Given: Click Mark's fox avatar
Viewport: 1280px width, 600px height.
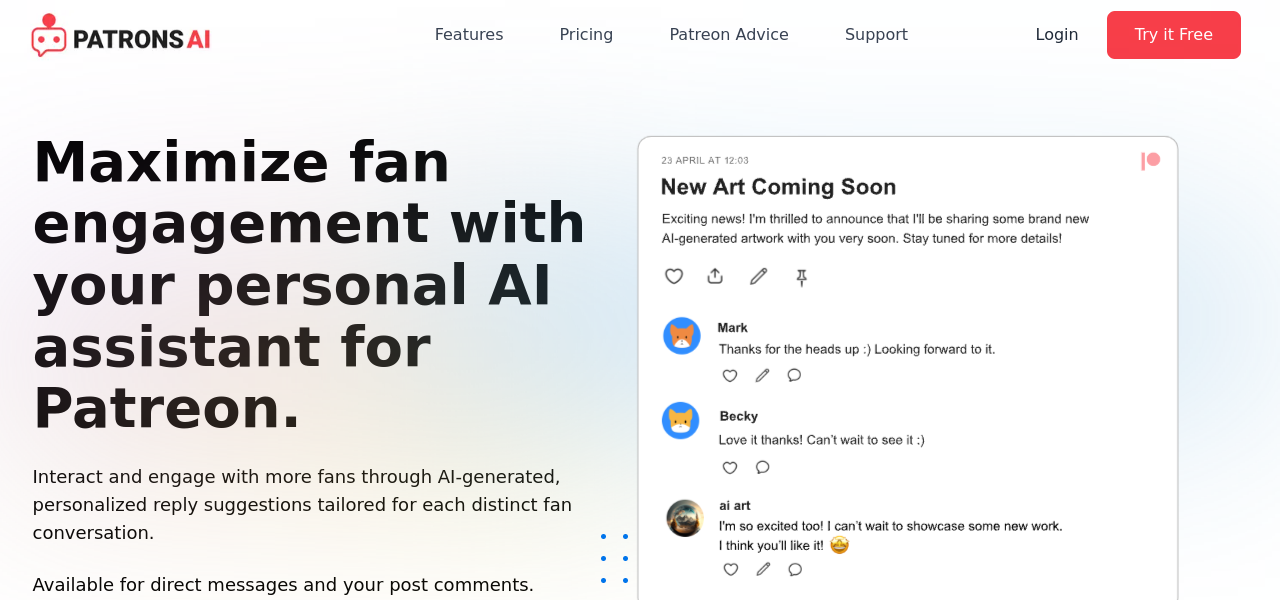Looking at the screenshot, I should click(682, 336).
